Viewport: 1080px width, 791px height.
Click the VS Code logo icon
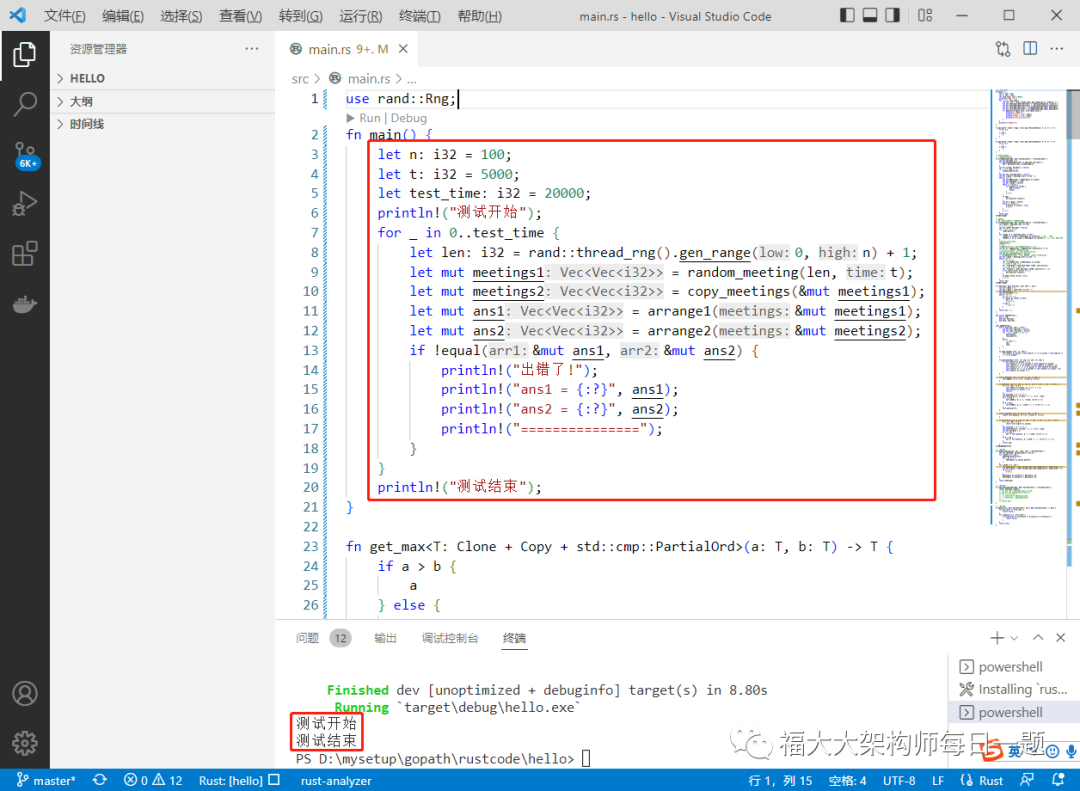tap(17, 15)
